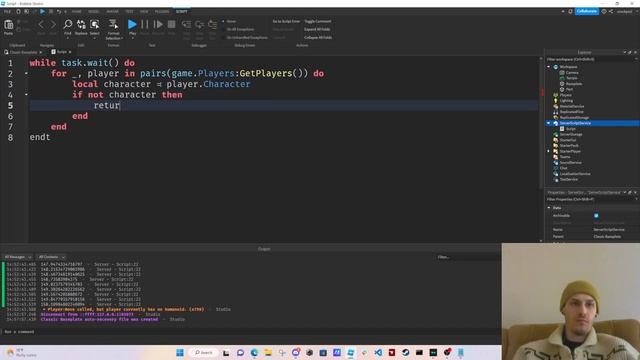Click Toggle Comment action
This screenshot has height=360, width=640.
[x=318, y=21]
